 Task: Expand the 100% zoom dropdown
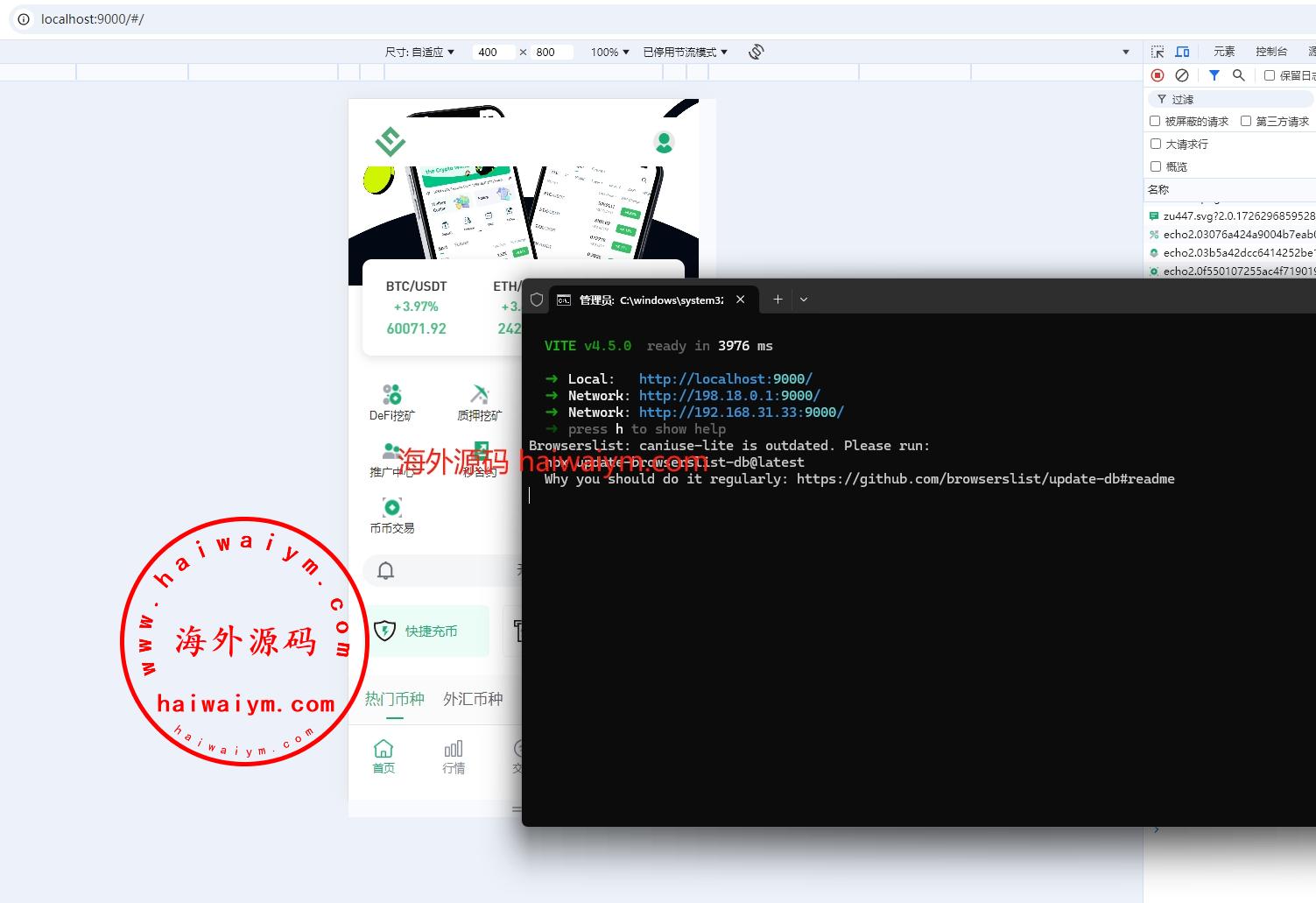[x=609, y=53]
